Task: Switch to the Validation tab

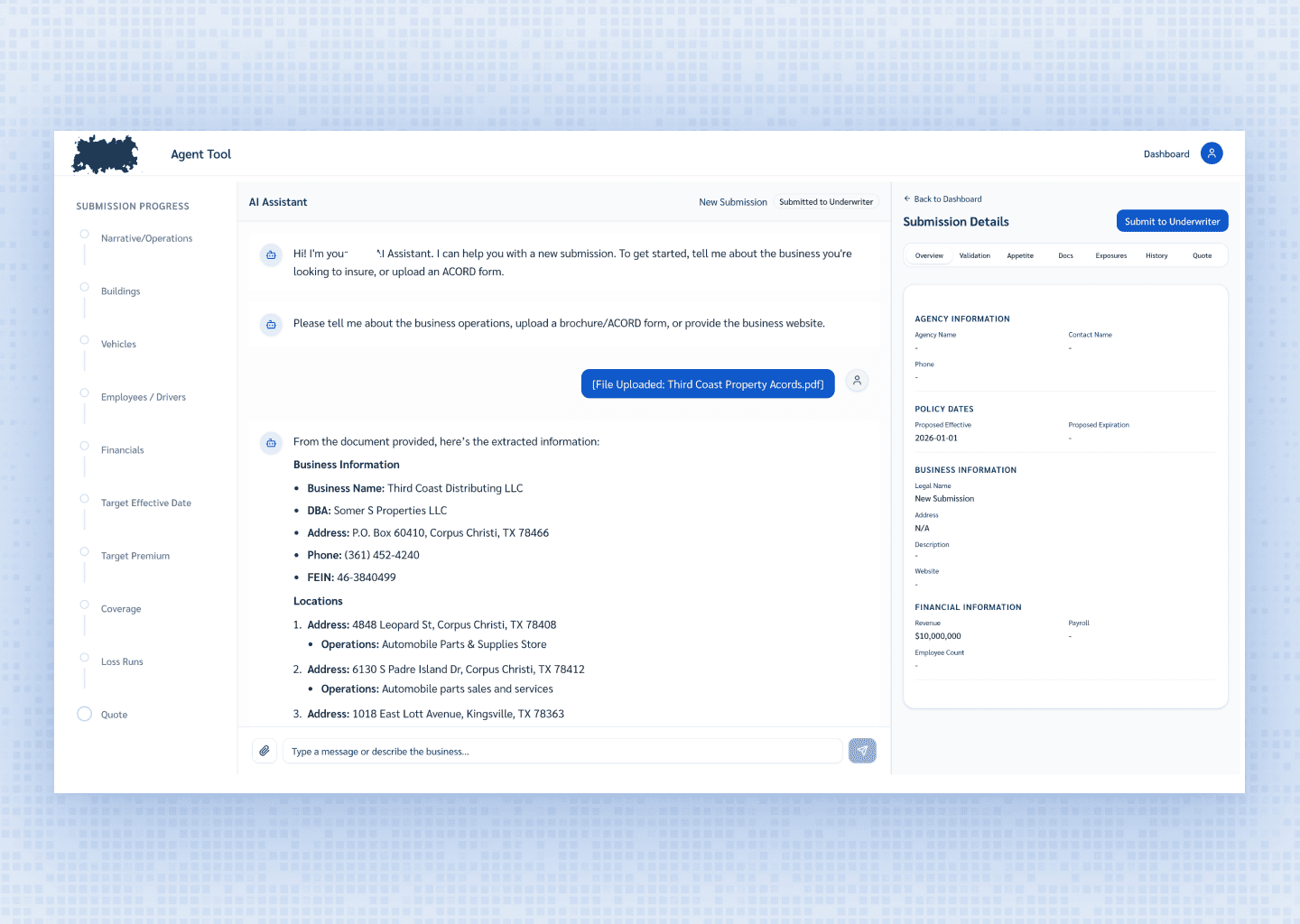Action: 974,256
